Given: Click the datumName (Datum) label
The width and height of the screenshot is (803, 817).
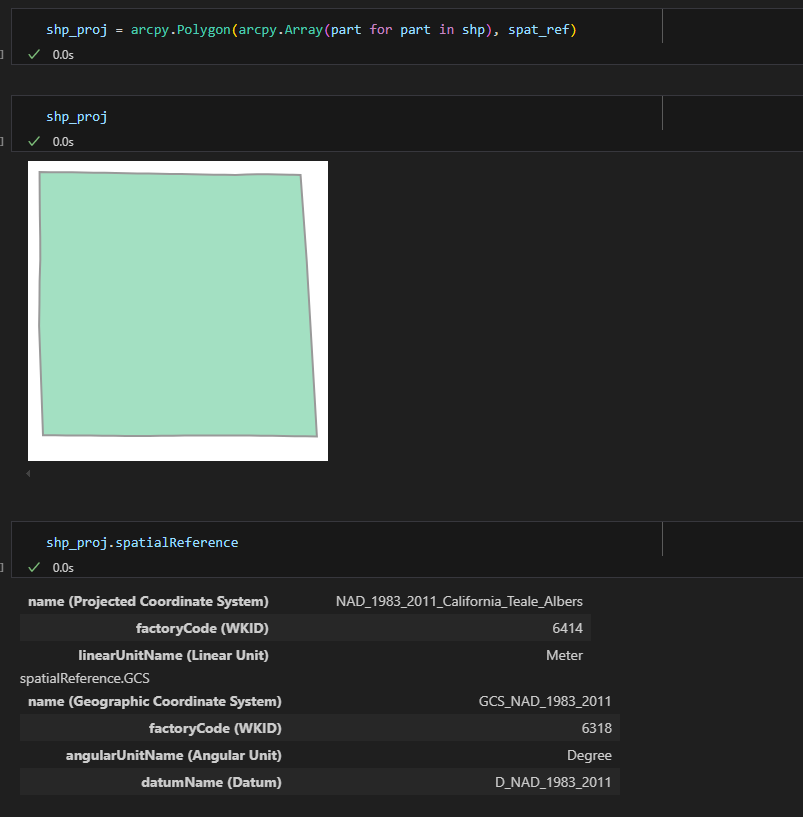Looking at the screenshot, I should pos(211,783).
